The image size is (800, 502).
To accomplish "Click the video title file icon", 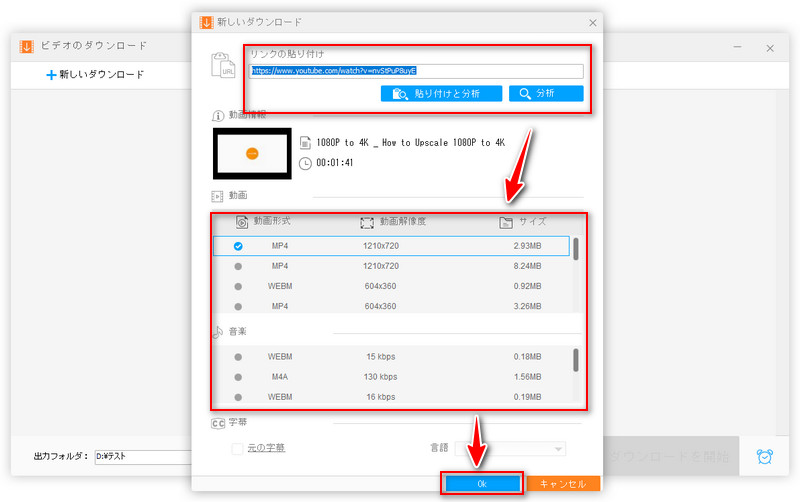I will click(x=305, y=143).
